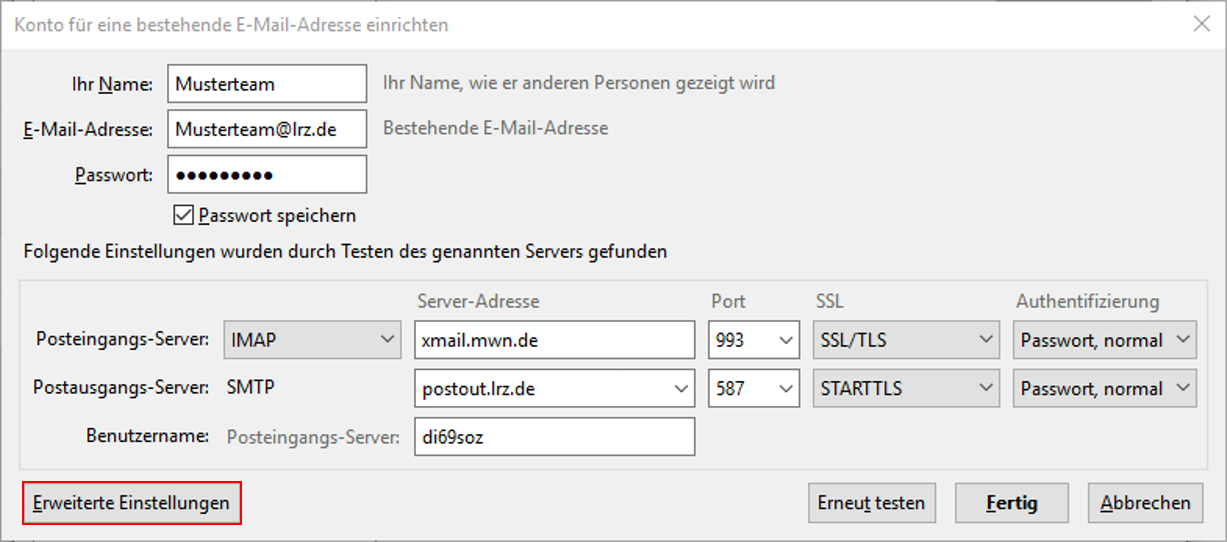Open incoming server Authentifizierung dropdown
The height and width of the screenshot is (542, 1227).
pos(1104,340)
